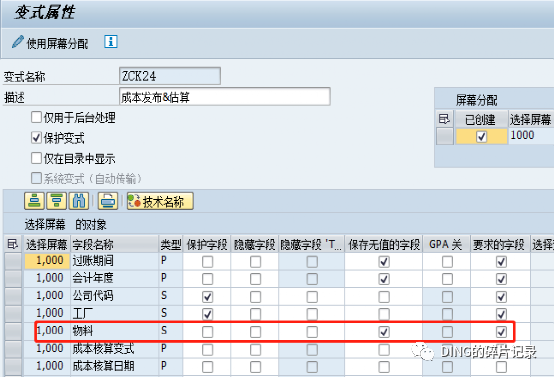This screenshot has height=377, width=554.
Task: Toggle the 已创建 checkbox for screen 1000
Action: [482, 136]
